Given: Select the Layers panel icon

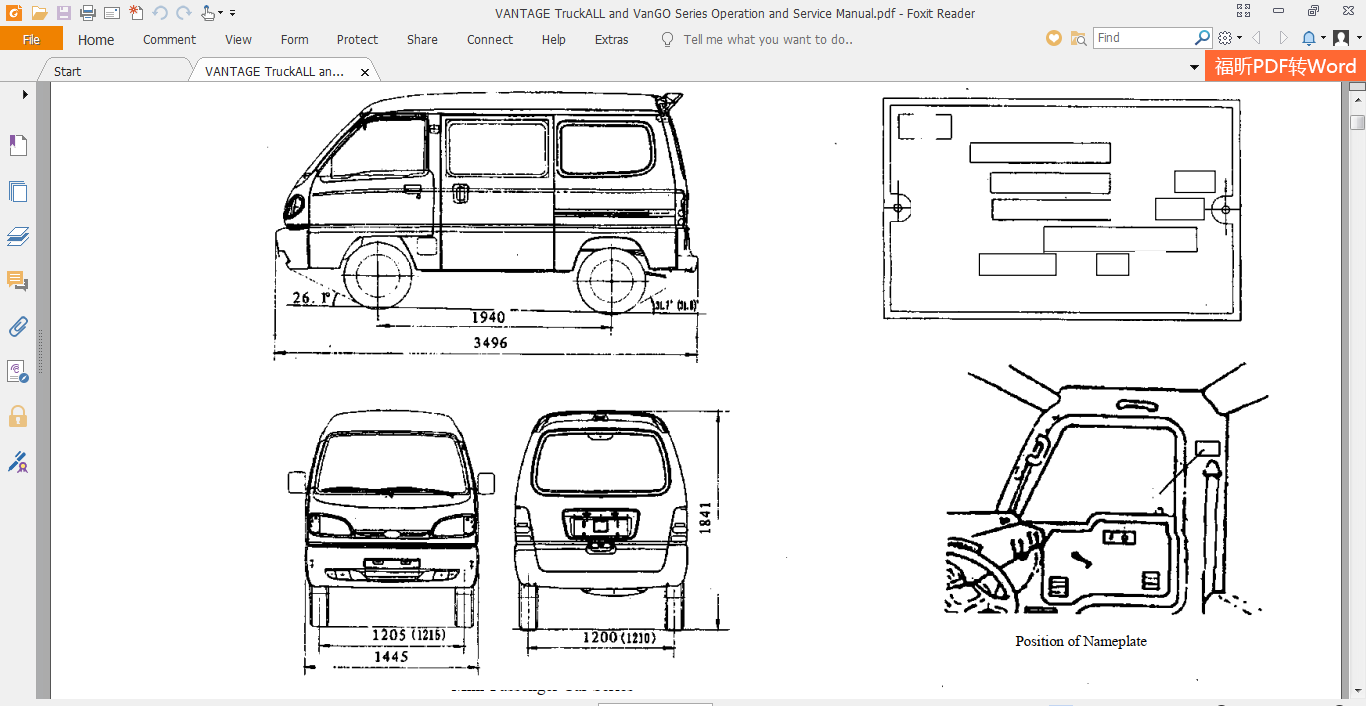Looking at the screenshot, I should [x=18, y=237].
